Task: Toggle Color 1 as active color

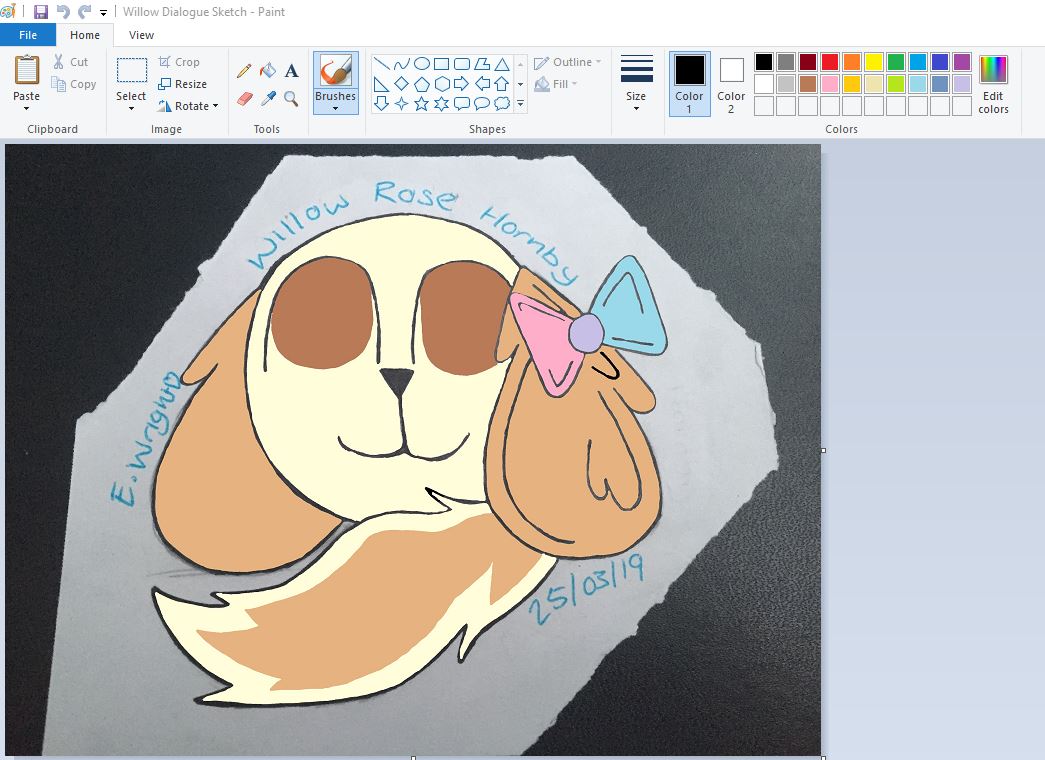Action: pos(689,83)
